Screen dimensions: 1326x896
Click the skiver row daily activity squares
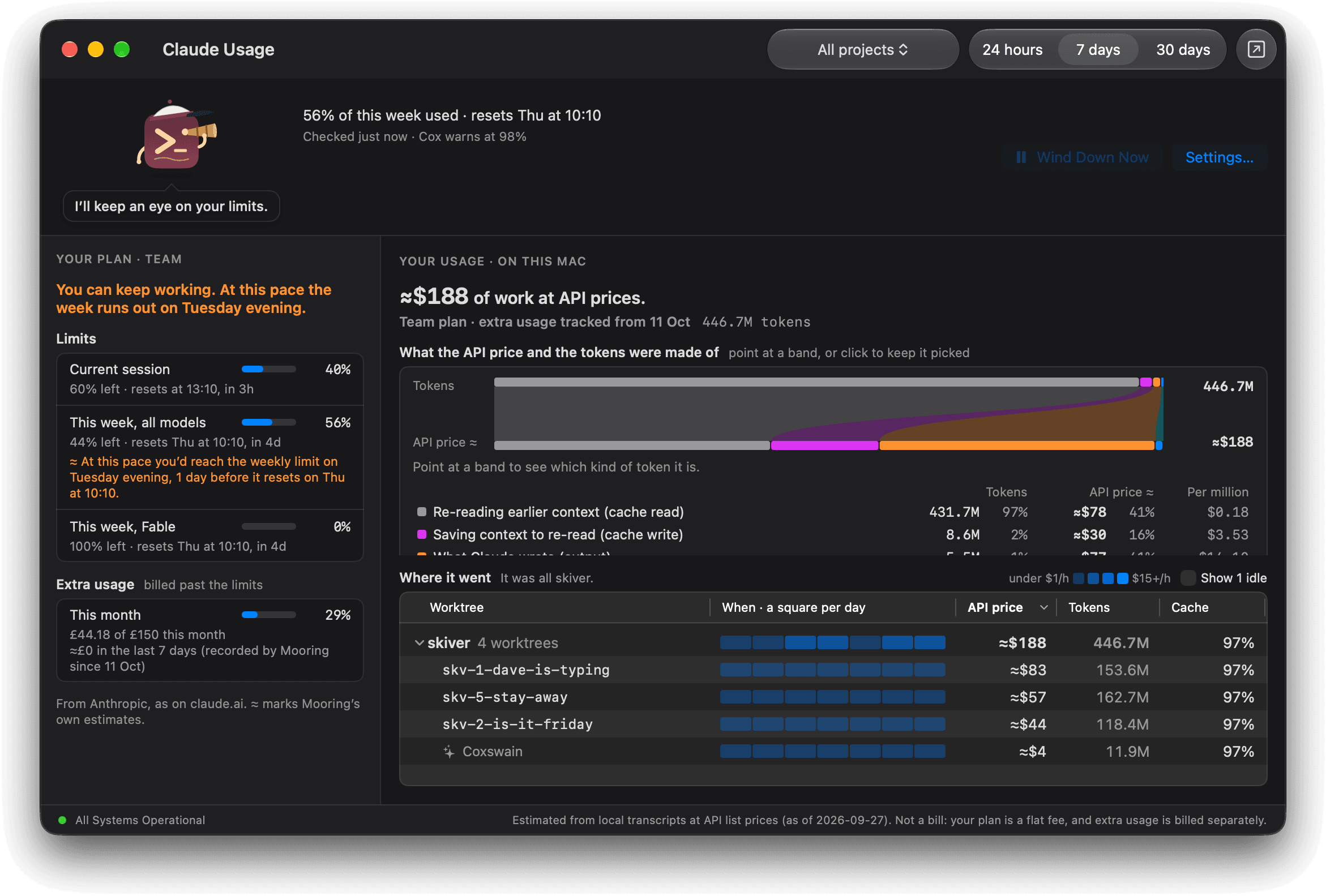(832, 644)
